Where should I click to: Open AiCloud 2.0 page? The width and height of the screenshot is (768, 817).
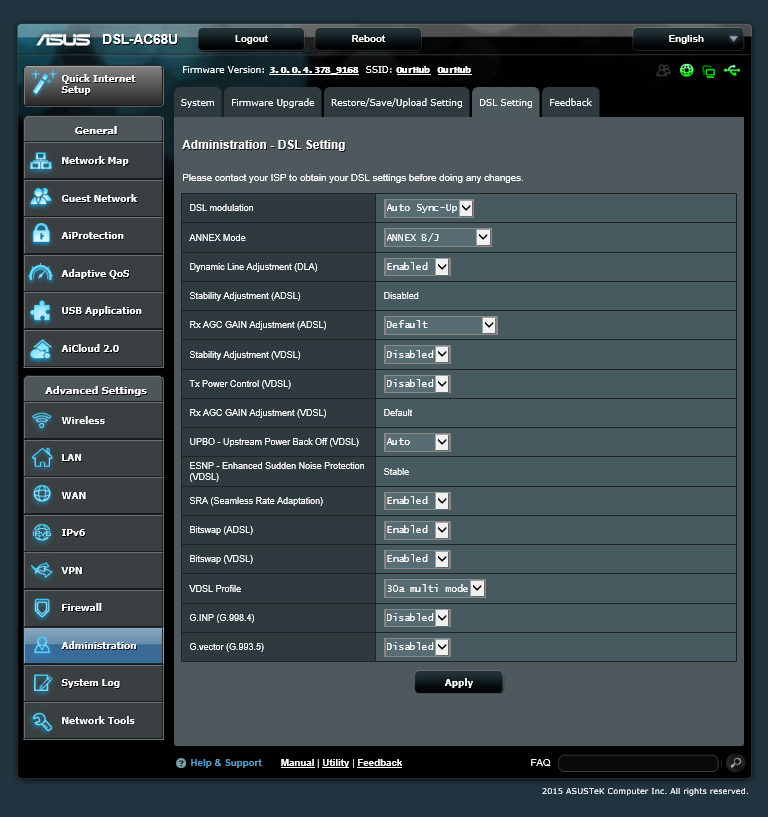[94, 349]
